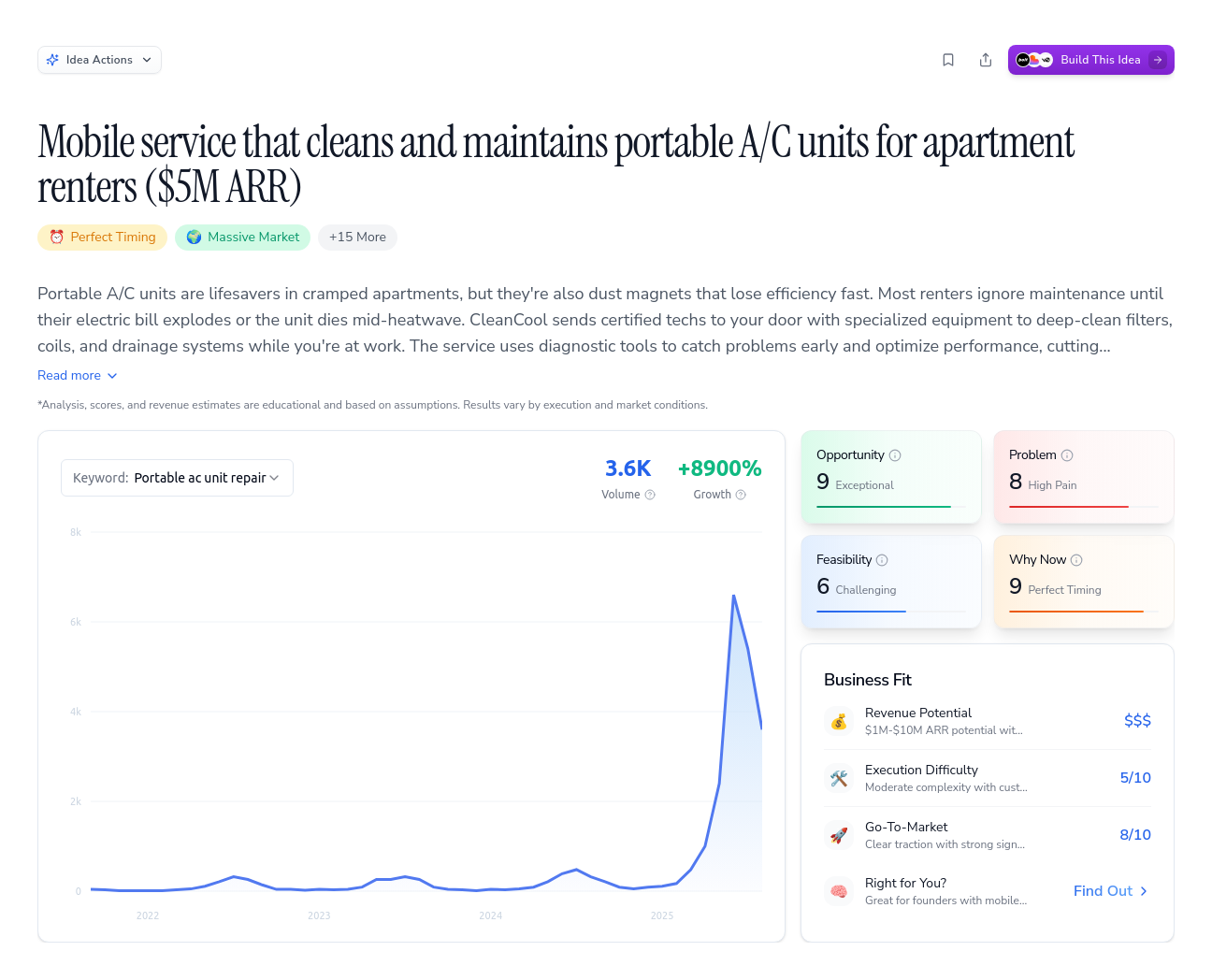The height and width of the screenshot is (980, 1212).
Task: Click the info icon beside Problem
Action: (x=1067, y=455)
